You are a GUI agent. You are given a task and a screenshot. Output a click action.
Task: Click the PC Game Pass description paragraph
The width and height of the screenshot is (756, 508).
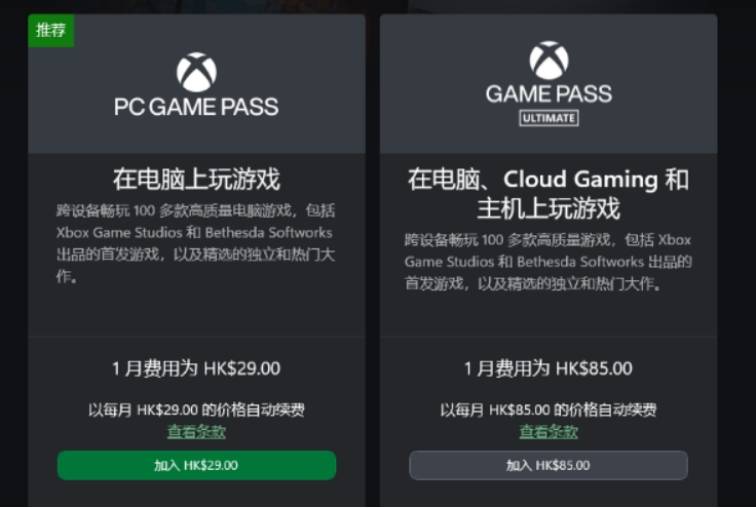coord(196,243)
